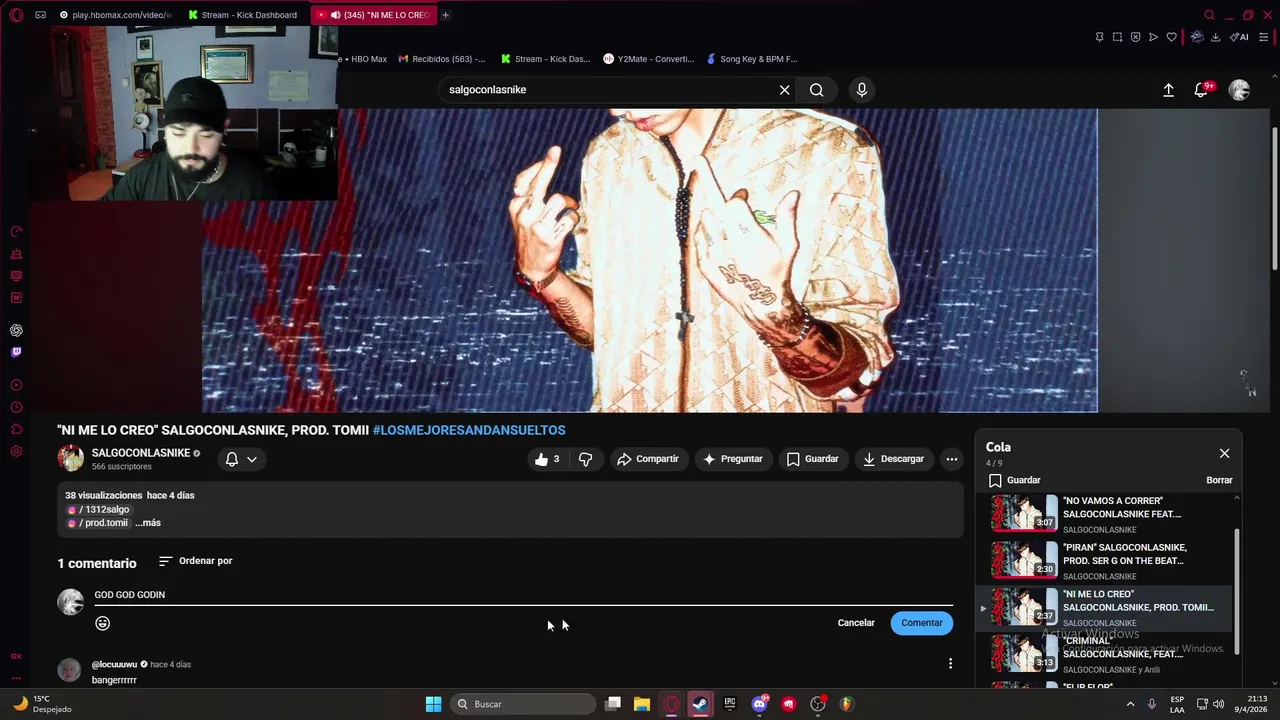Image resolution: width=1280 pixels, height=720 pixels.
Task: Open the Opera AI assistant button
Action: point(1239,37)
